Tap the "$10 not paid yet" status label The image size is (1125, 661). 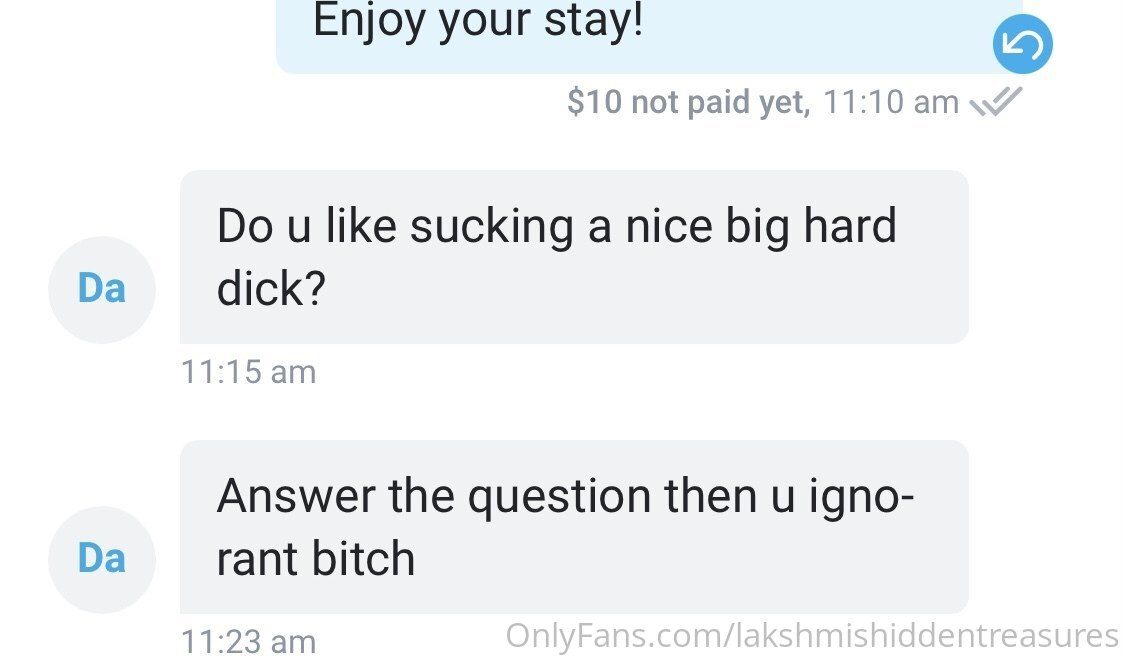pyautogui.click(x=689, y=102)
